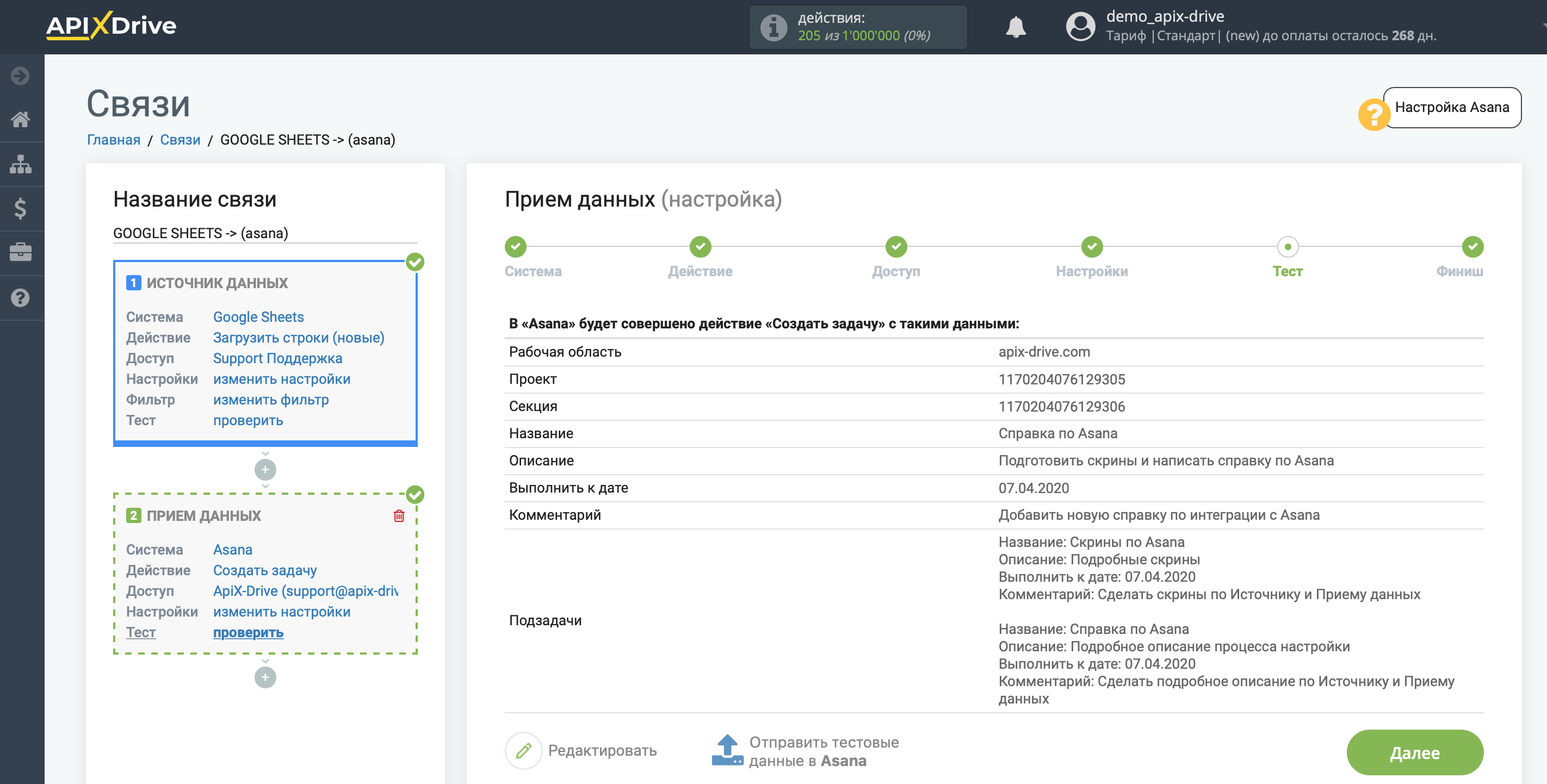Image resolution: width=1547 pixels, height=784 pixels.
Task: Open notifications bell
Action: click(x=1016, y=27)
